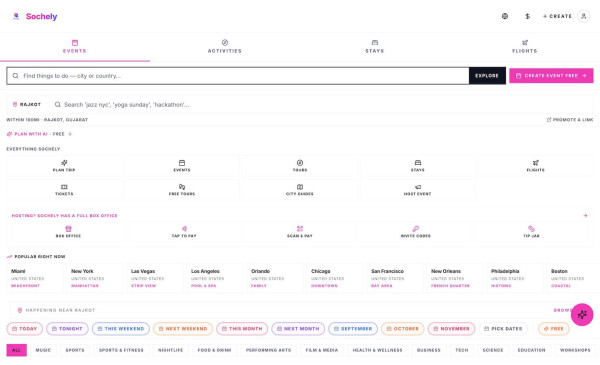Image resolution: width=600 pixels, height=365 pixels.
Task: Focus the 'Find things to do' search field
Action: point(238,76)
